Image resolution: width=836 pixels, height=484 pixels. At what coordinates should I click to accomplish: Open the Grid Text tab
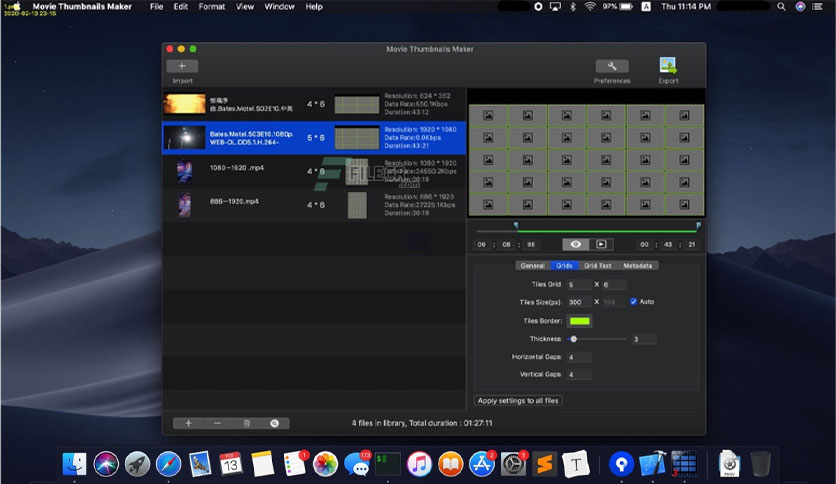(598, 265)
